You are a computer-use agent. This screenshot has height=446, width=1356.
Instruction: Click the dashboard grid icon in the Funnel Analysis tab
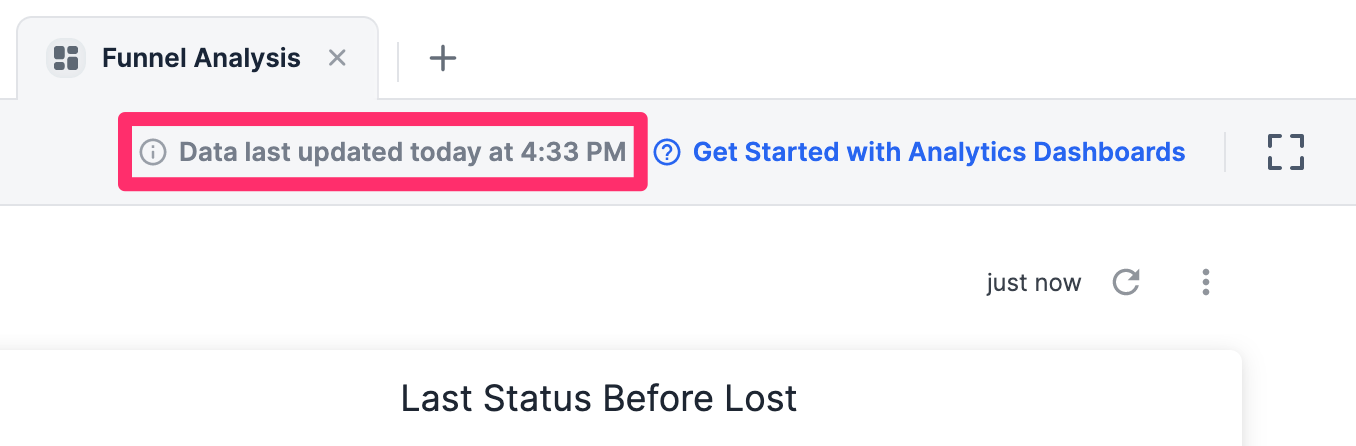click(x=66, y=58)
